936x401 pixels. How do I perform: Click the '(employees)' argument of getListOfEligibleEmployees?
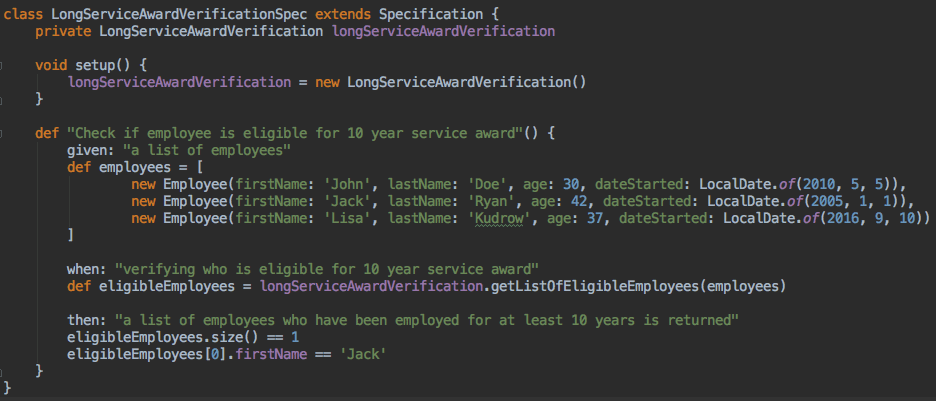point(743,286)
